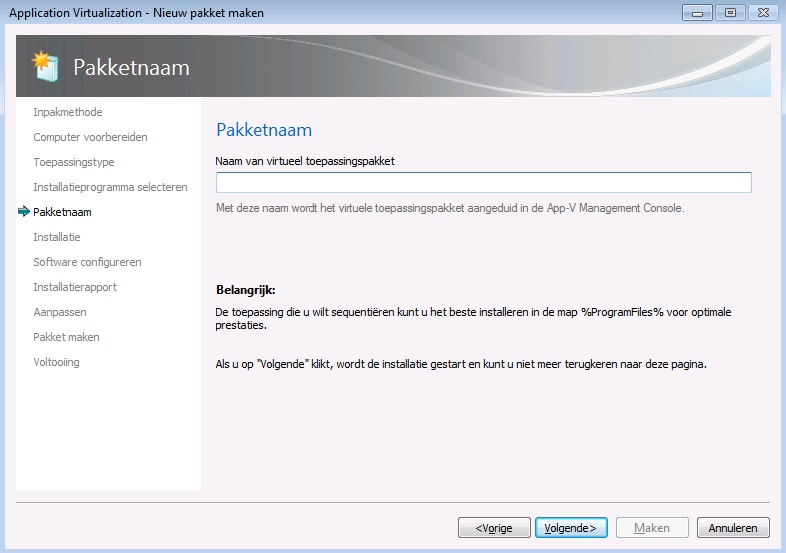The image size is (786, 553).
Task: Select the Installatie step in sidebar
Action: point(57,237)
